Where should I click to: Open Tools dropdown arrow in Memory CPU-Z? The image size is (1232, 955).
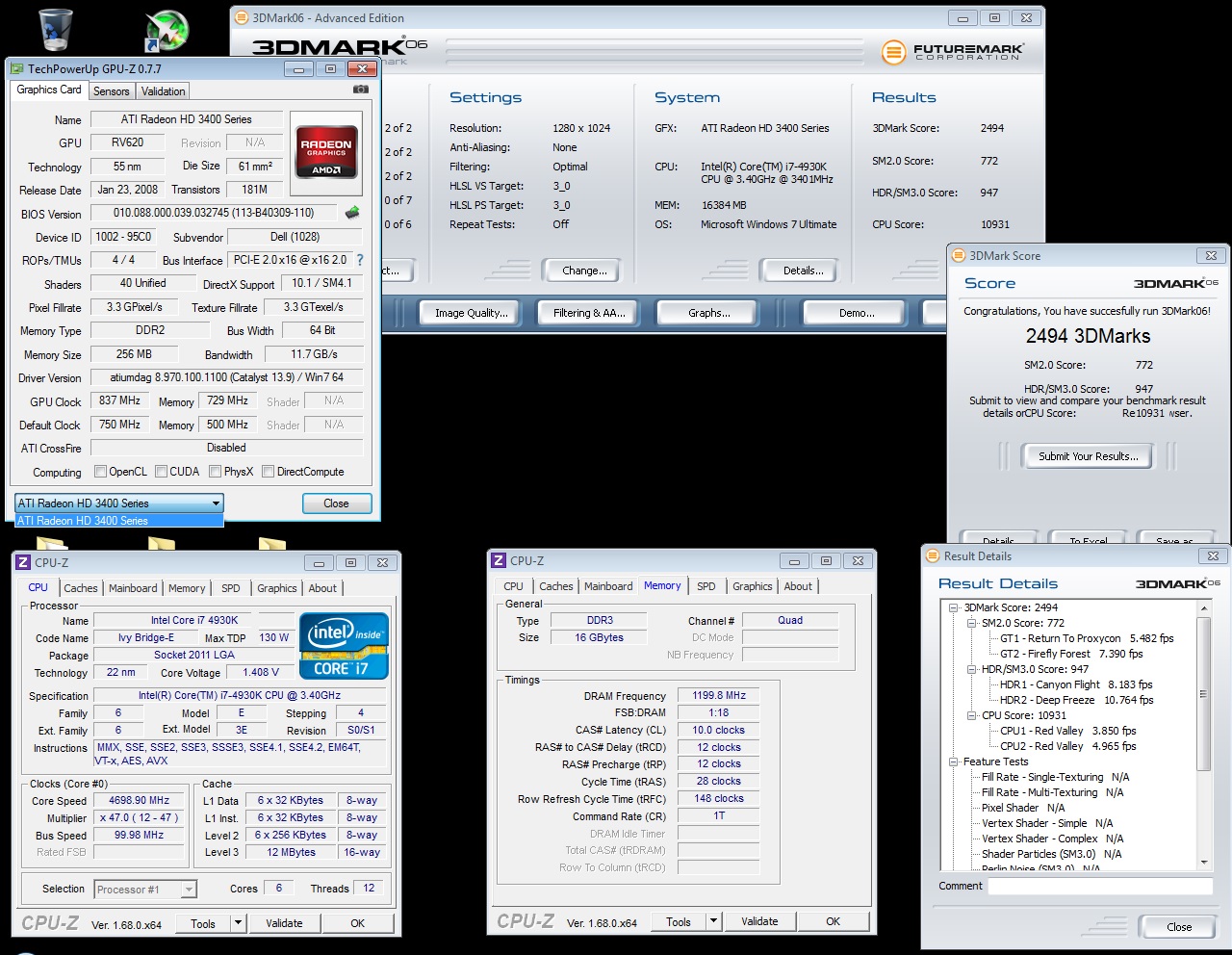713,921
